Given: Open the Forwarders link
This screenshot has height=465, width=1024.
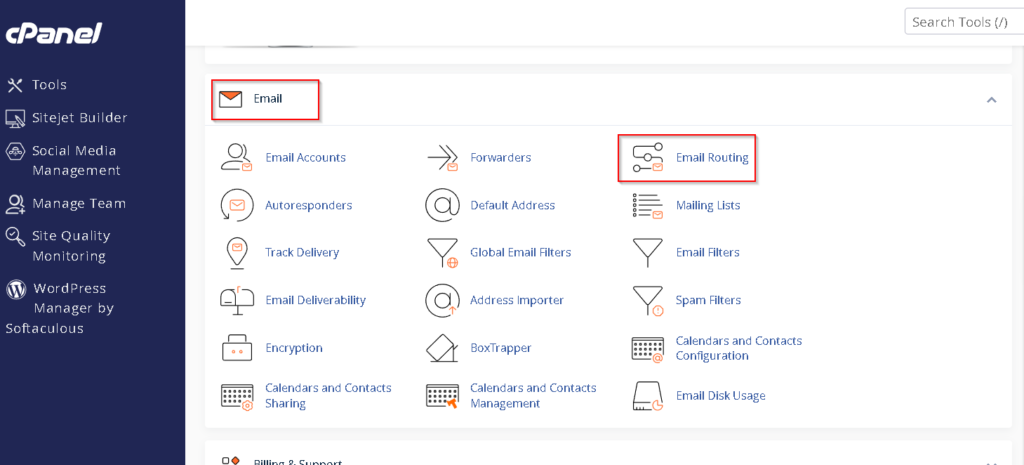Looking at the screenshot, I should pyautogui.click(x=501, y=157).
